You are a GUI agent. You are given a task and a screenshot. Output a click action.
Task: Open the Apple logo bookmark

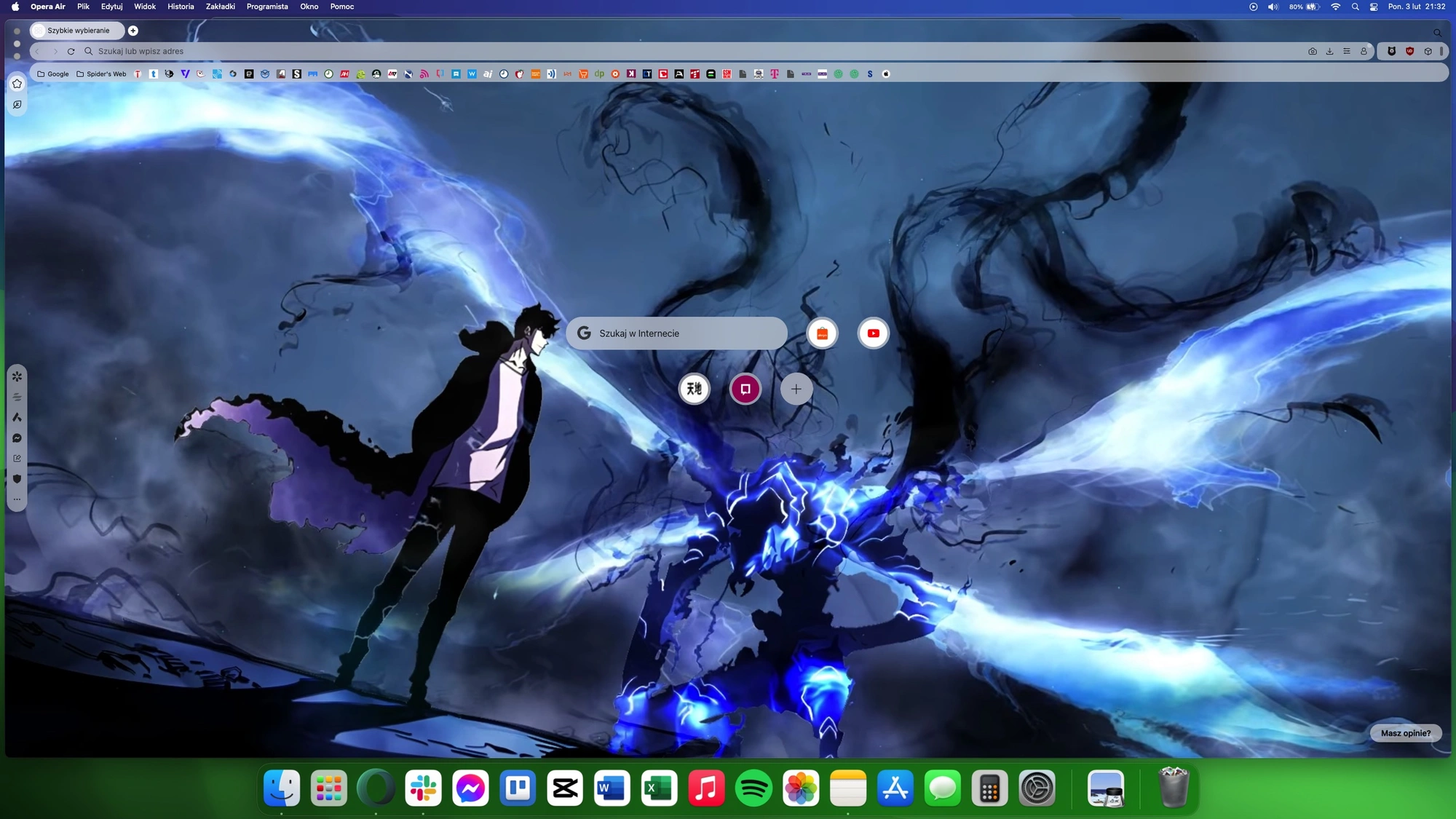click(886, 74)
